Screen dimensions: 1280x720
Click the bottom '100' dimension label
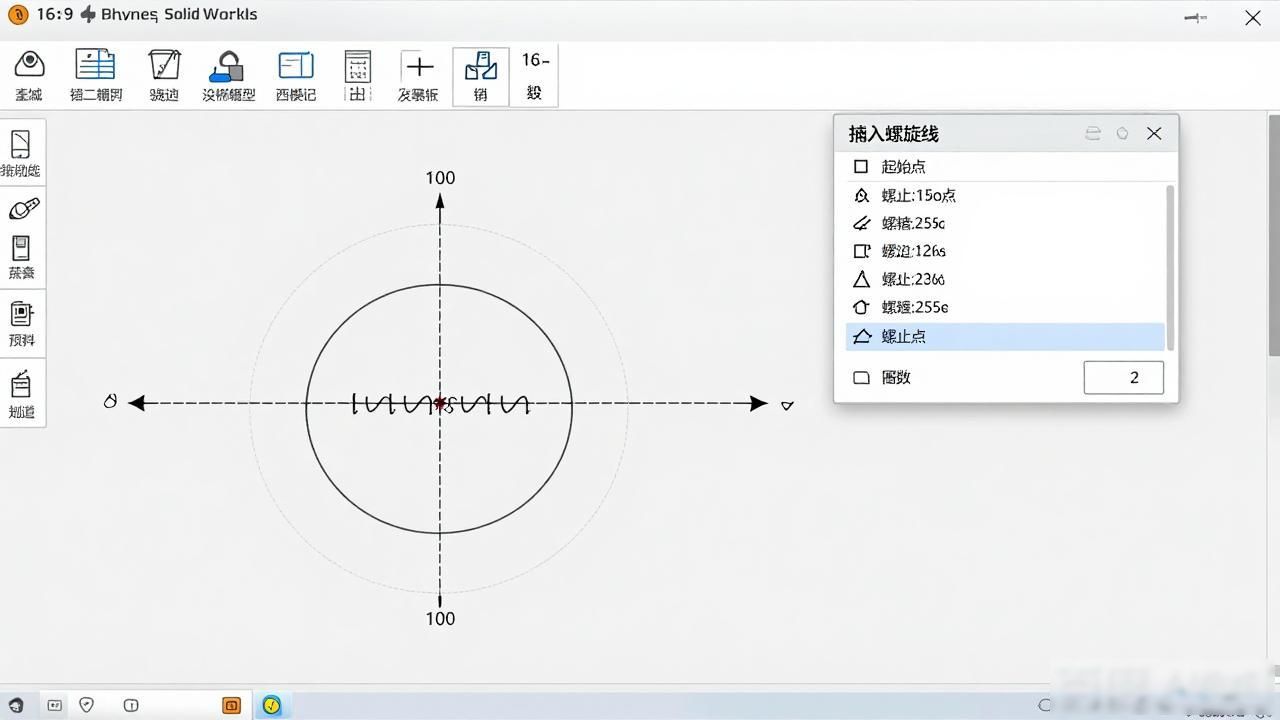pos(440,618)
